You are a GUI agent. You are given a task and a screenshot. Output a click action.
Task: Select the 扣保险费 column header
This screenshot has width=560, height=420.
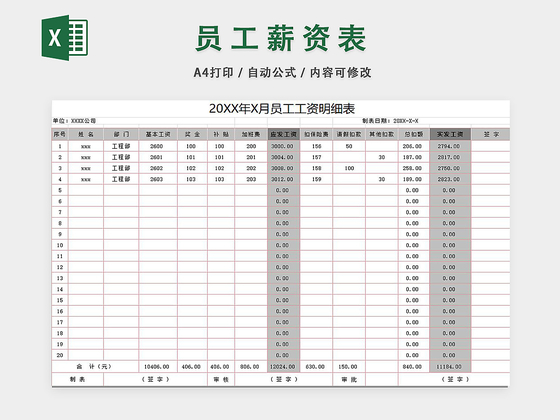point(316,134)
